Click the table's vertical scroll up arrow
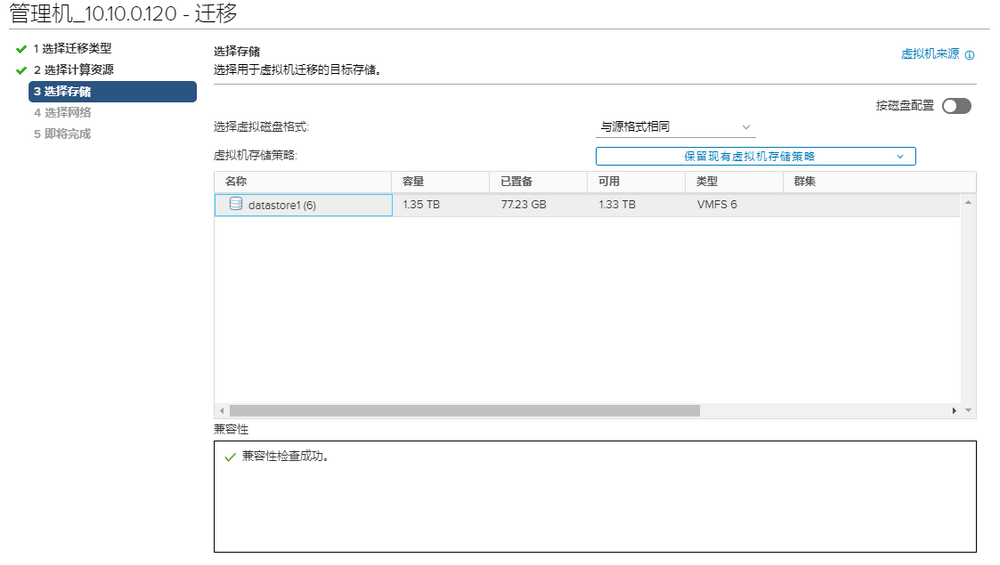 pos(968,203)
